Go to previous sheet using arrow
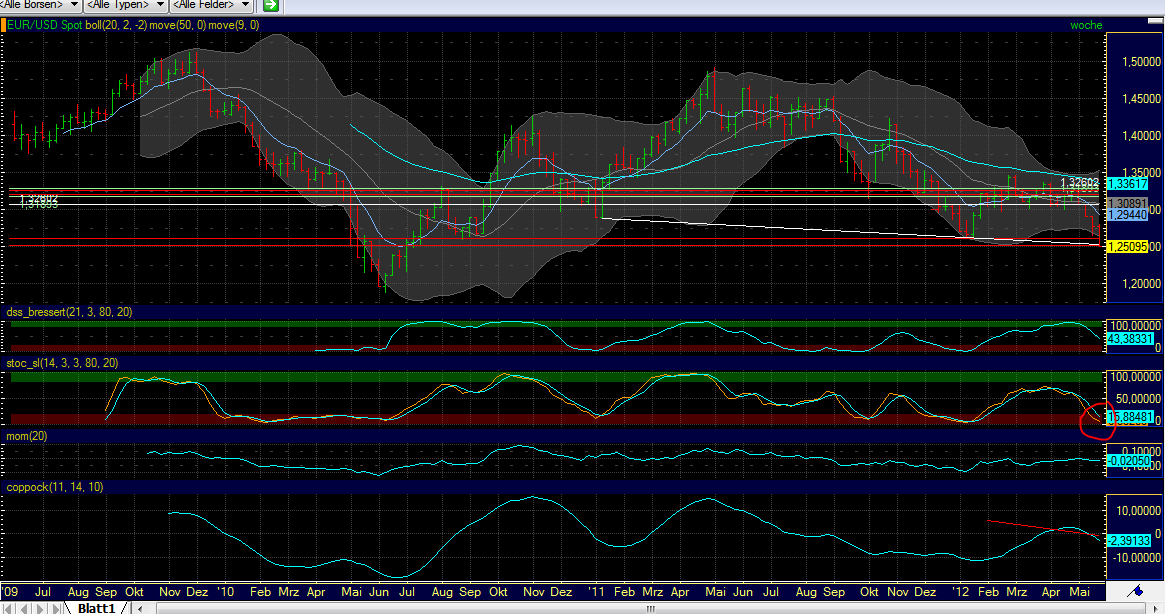 tap(25, 609)
